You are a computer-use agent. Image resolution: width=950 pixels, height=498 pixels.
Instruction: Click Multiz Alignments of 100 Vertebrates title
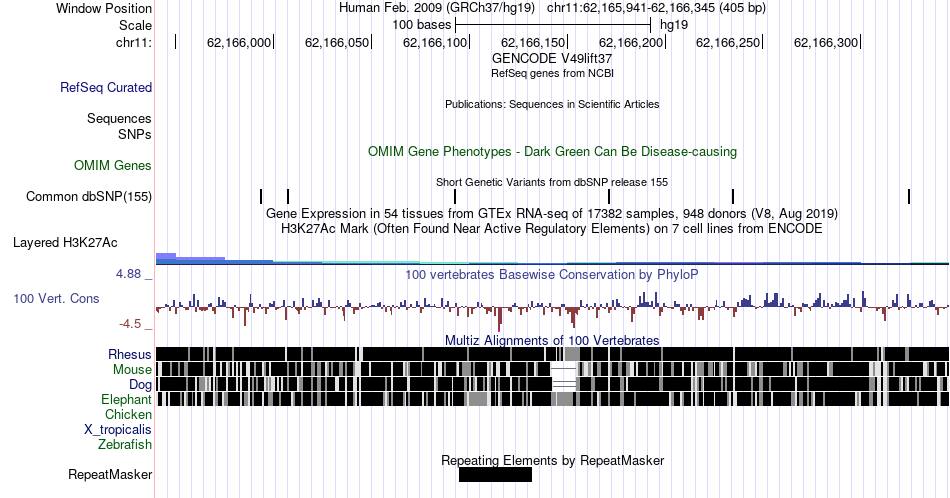[552, 340]
